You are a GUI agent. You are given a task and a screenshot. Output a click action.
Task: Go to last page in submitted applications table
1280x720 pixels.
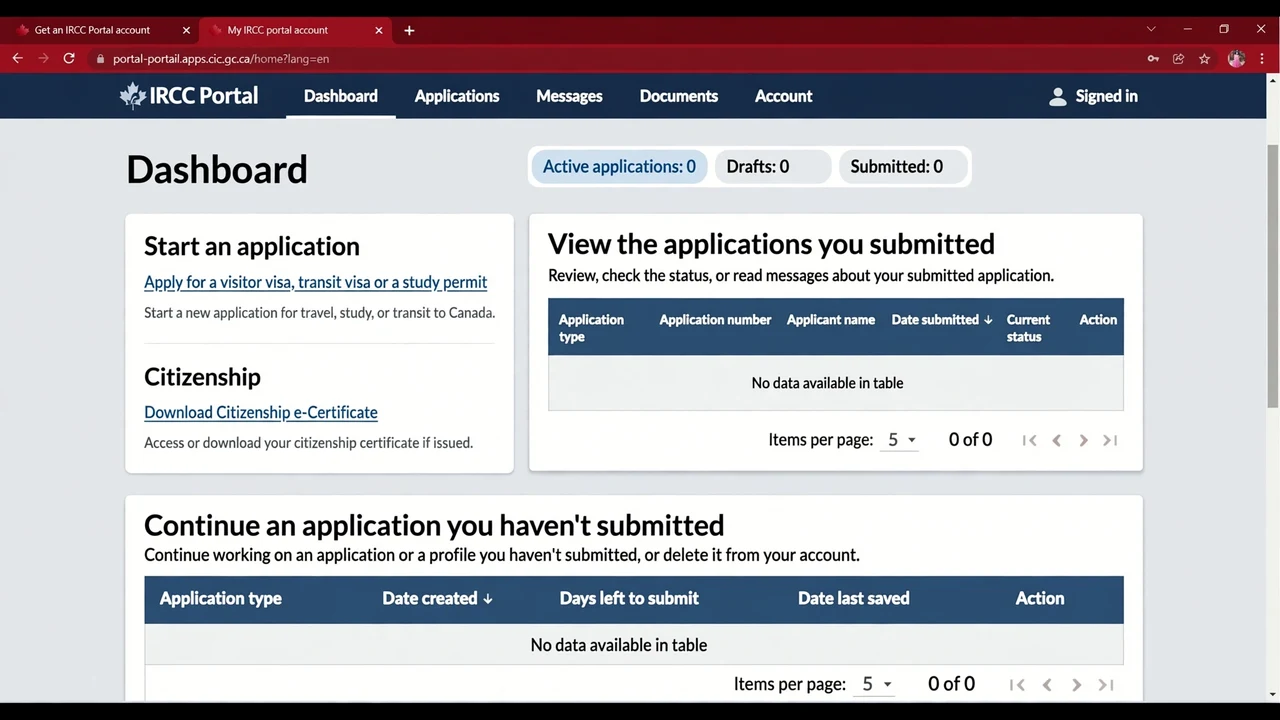pos(1110,440)
